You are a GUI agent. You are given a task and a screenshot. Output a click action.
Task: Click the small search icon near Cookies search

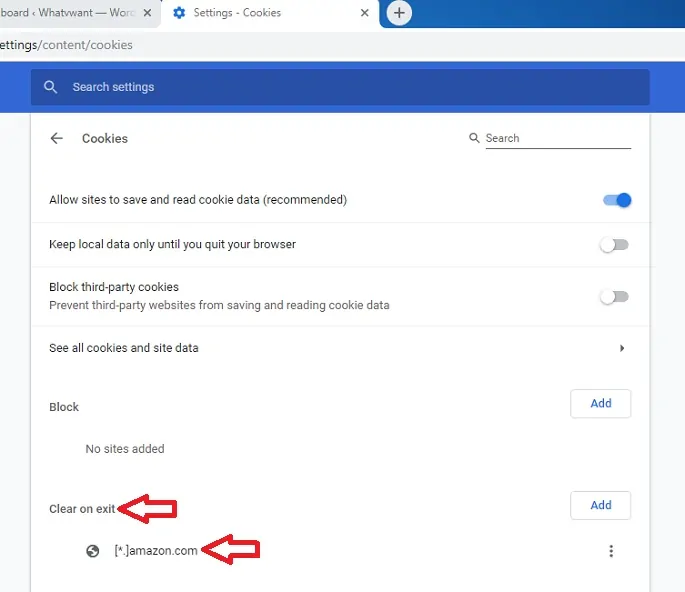[x=474, y=138]
